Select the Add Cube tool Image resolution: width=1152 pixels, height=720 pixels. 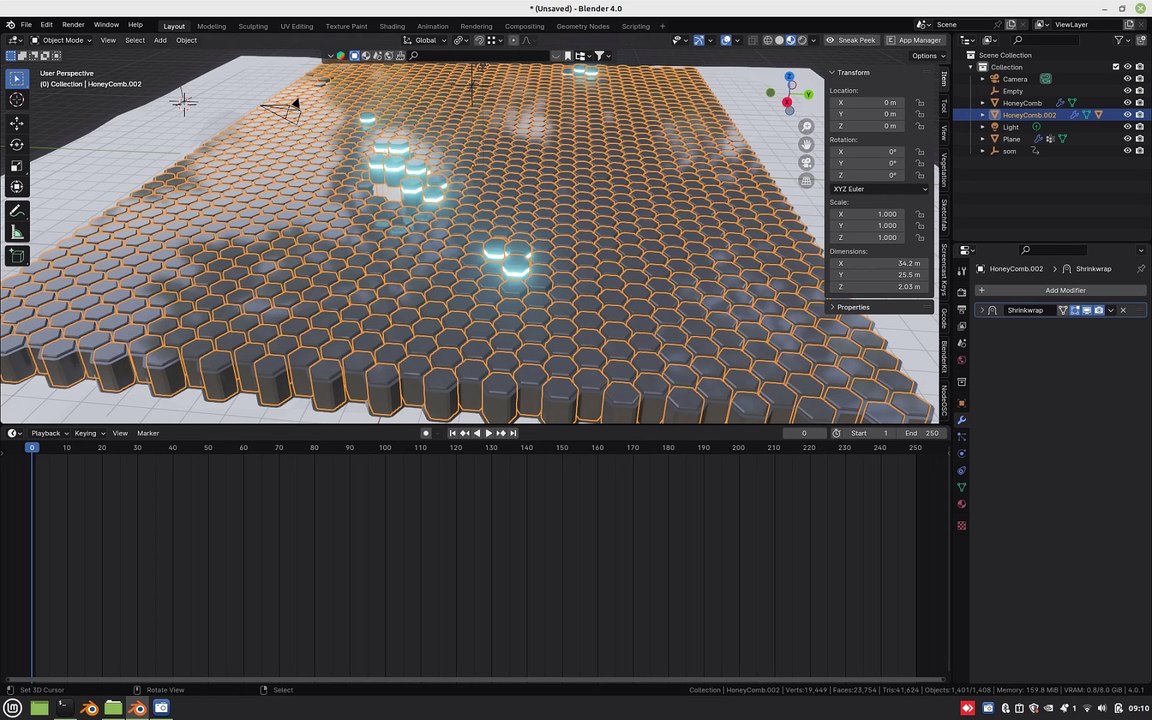pyautogui.click(x=16, y=256)
